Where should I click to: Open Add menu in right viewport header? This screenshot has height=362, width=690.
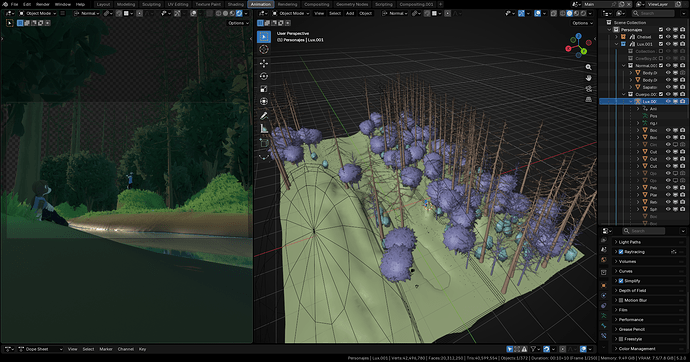(350, 13)
